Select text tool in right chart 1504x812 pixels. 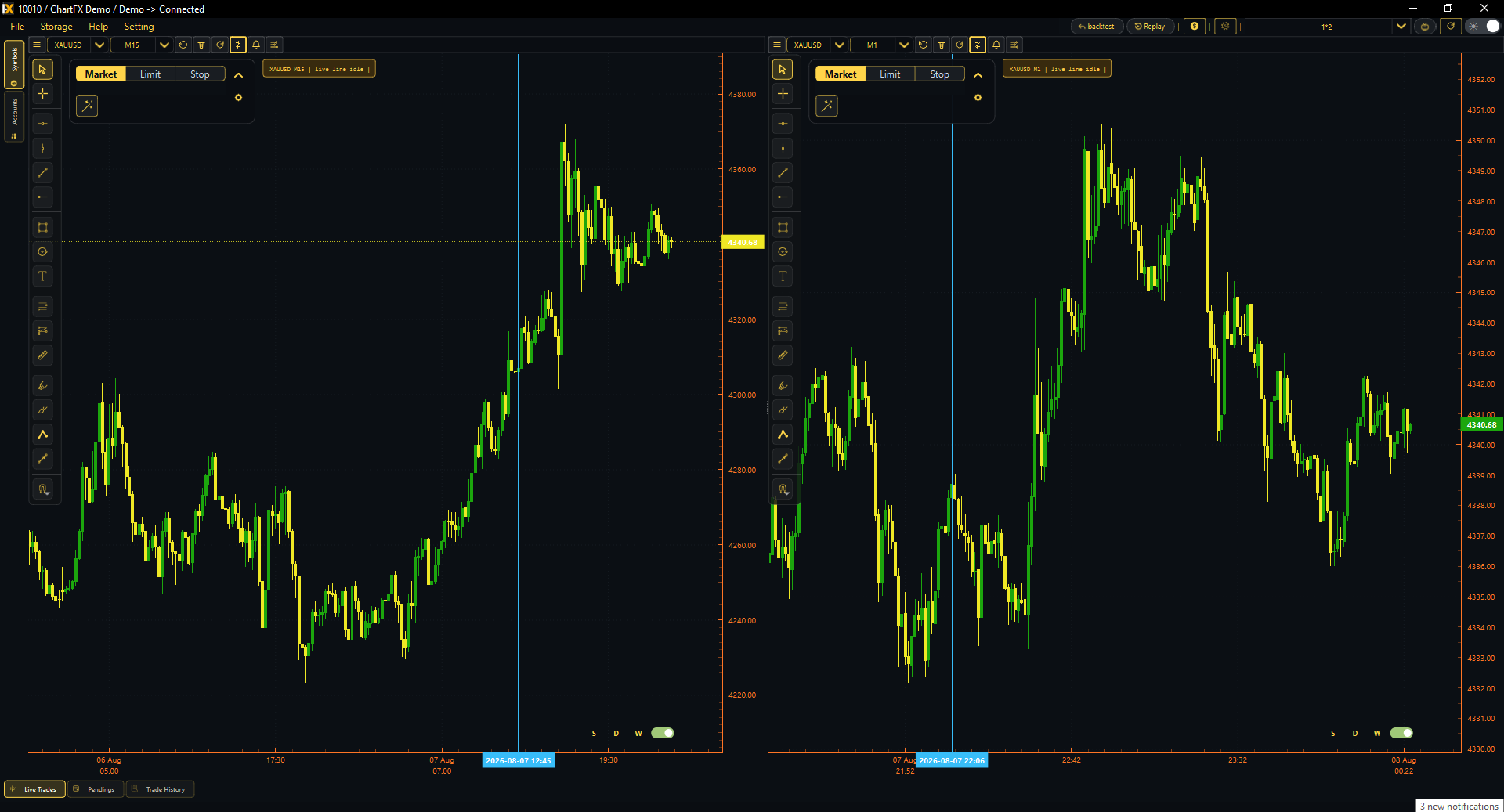pyautogui.click(x=783, y=276)
